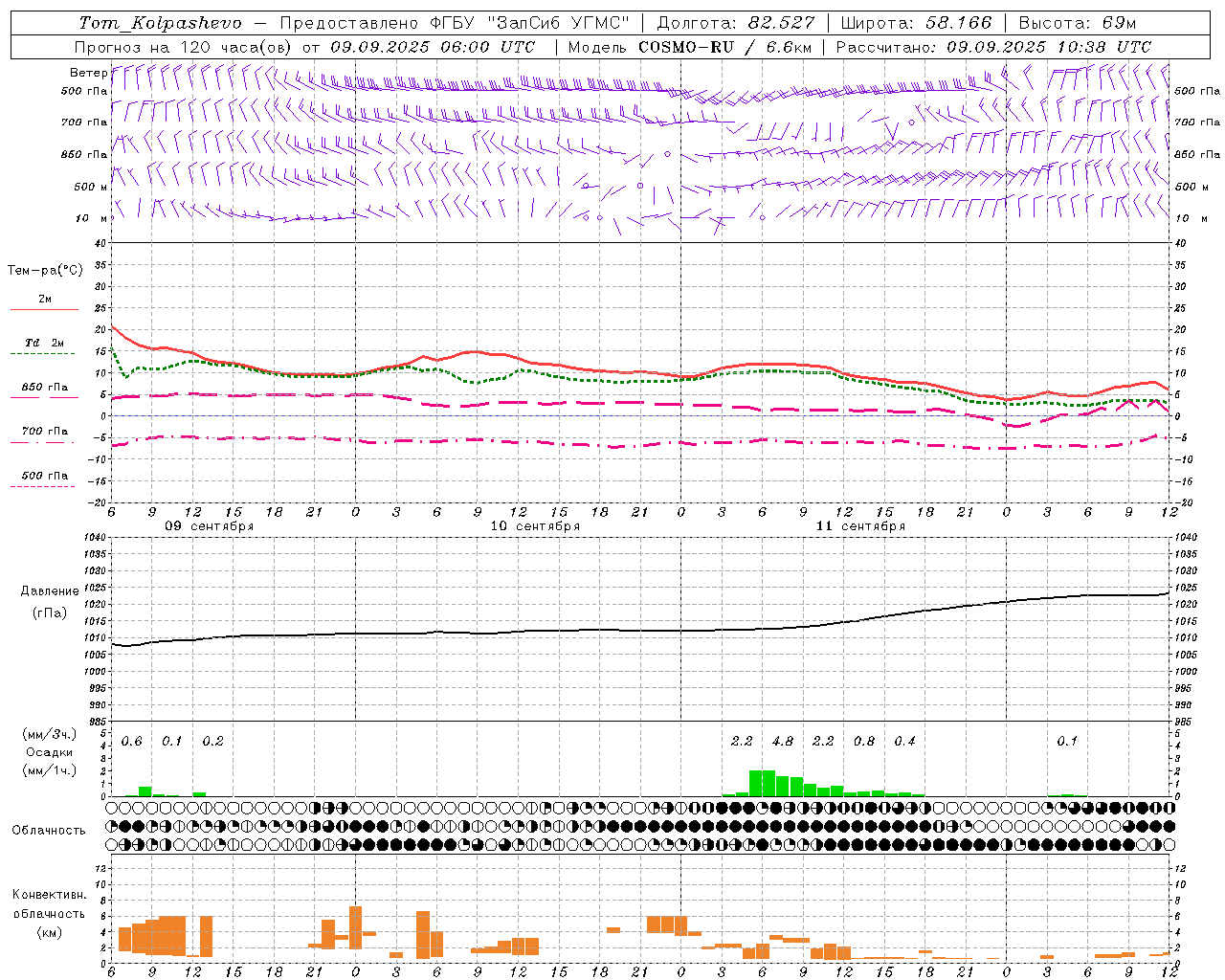Viewport: 1225px width, 980px height.
Task: Click the Высота: 69м elevation value
Action: point(1077,22)
